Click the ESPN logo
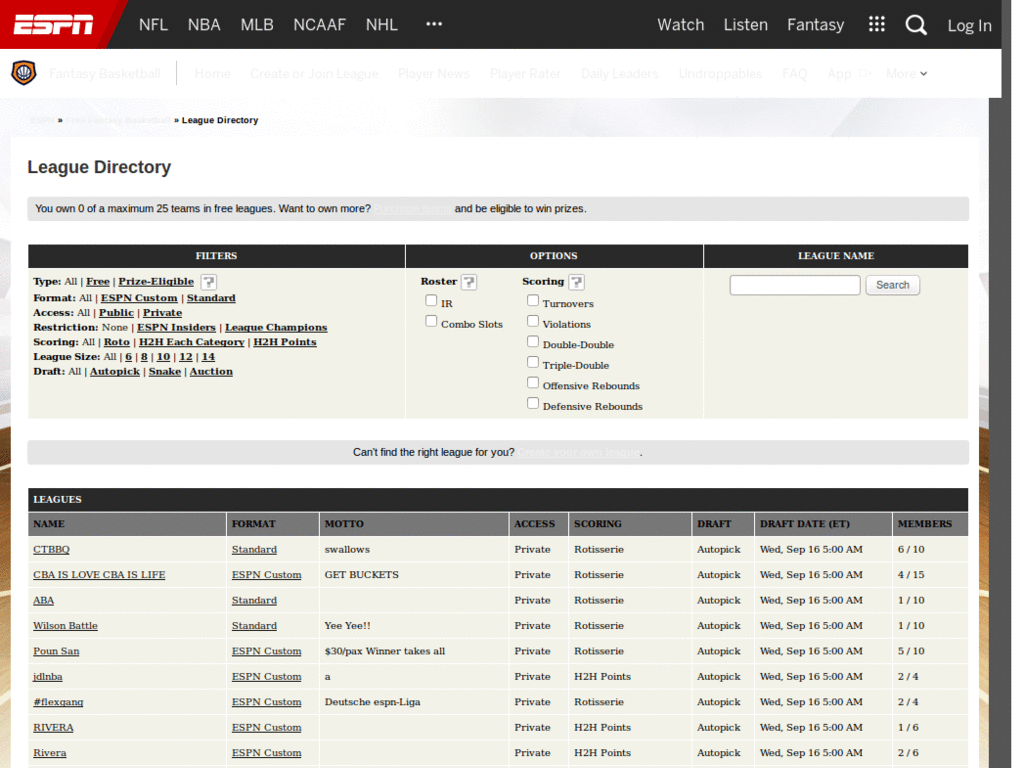This screenshot has height=768, width=1024. [x=54, y=24]
